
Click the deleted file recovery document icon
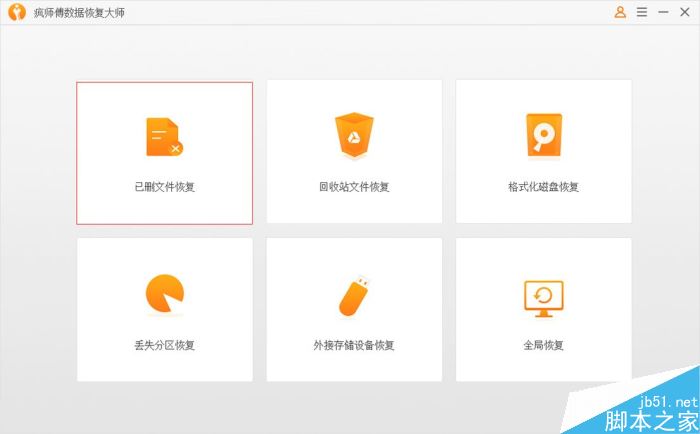[x=165, y=137]
